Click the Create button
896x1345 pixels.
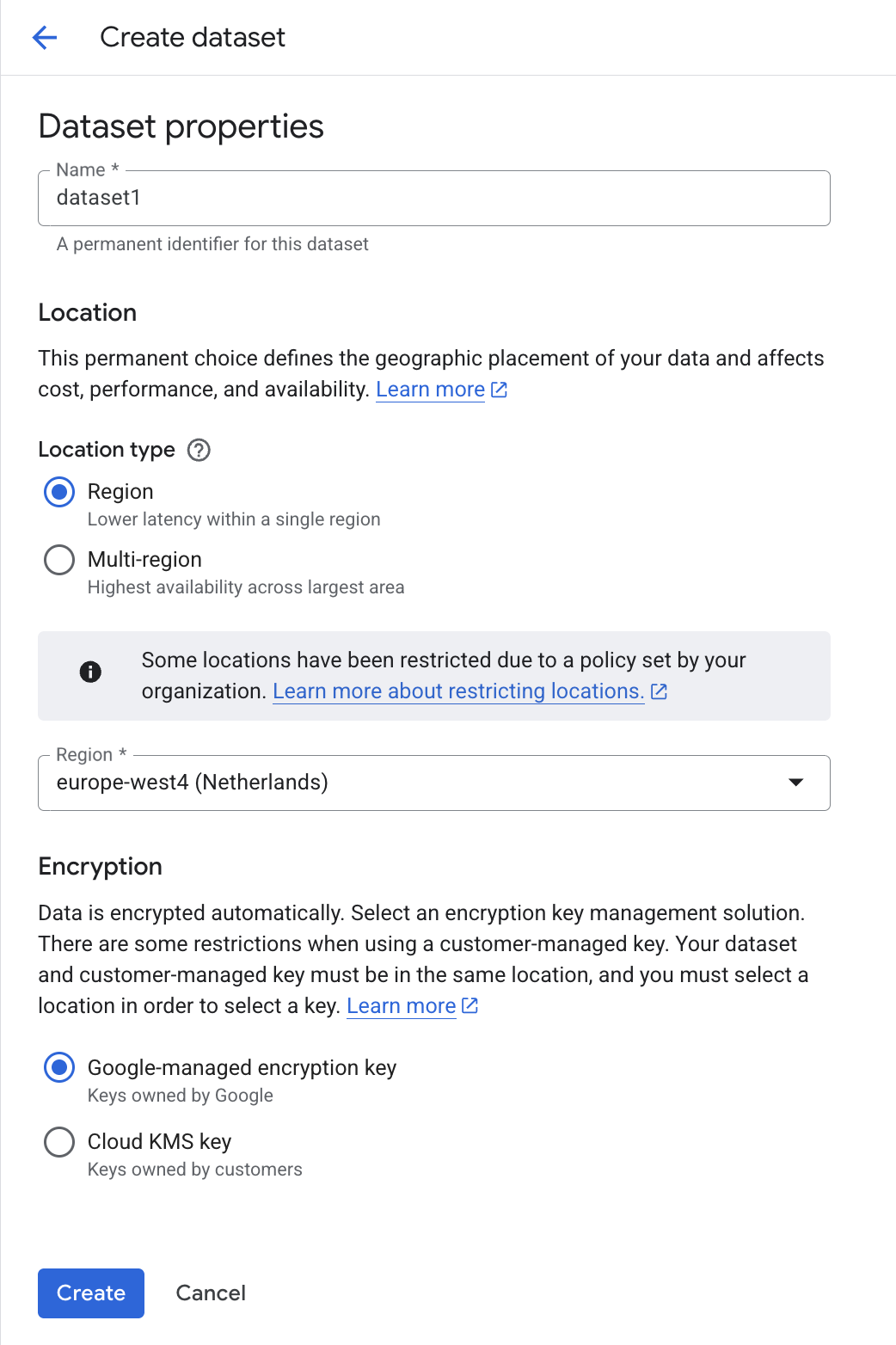point(90,1293)
